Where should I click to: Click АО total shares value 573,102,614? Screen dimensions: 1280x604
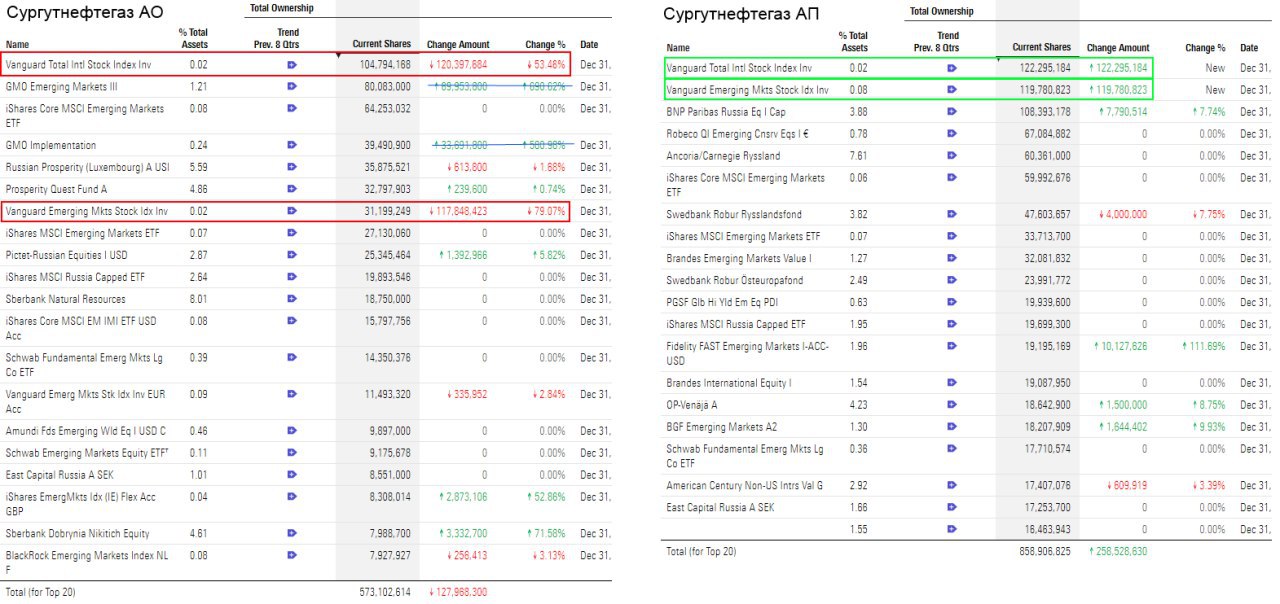(x=385, y=592)
